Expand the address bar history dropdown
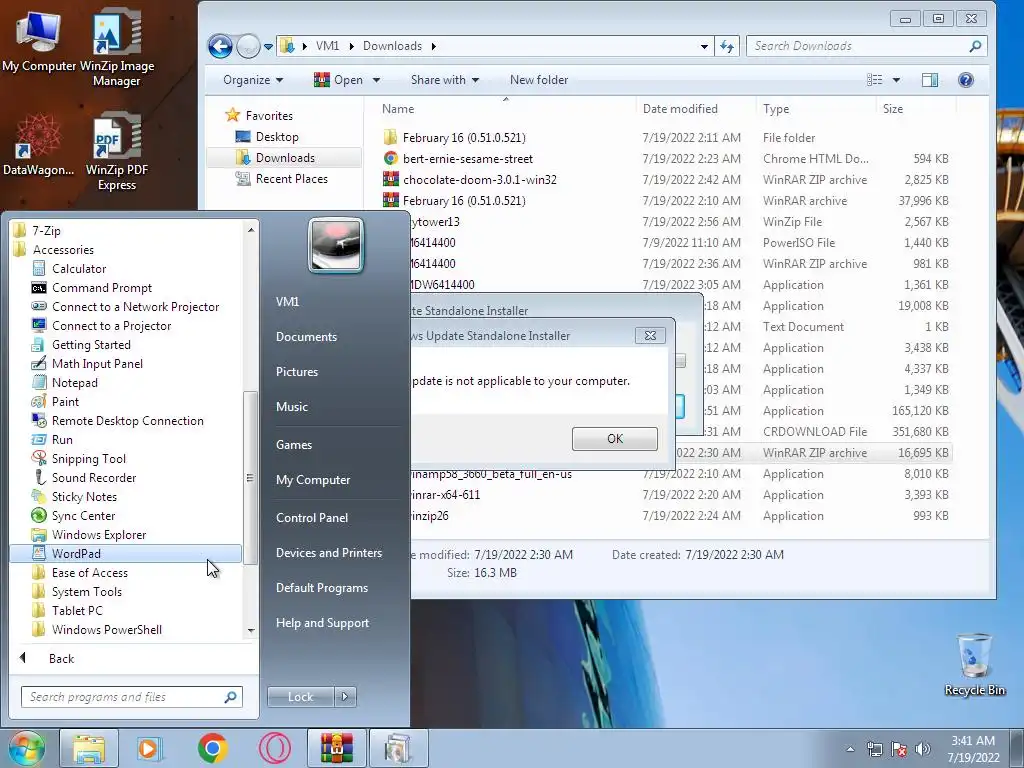Viewport: 1024px width, 768px height. point(704,46)
